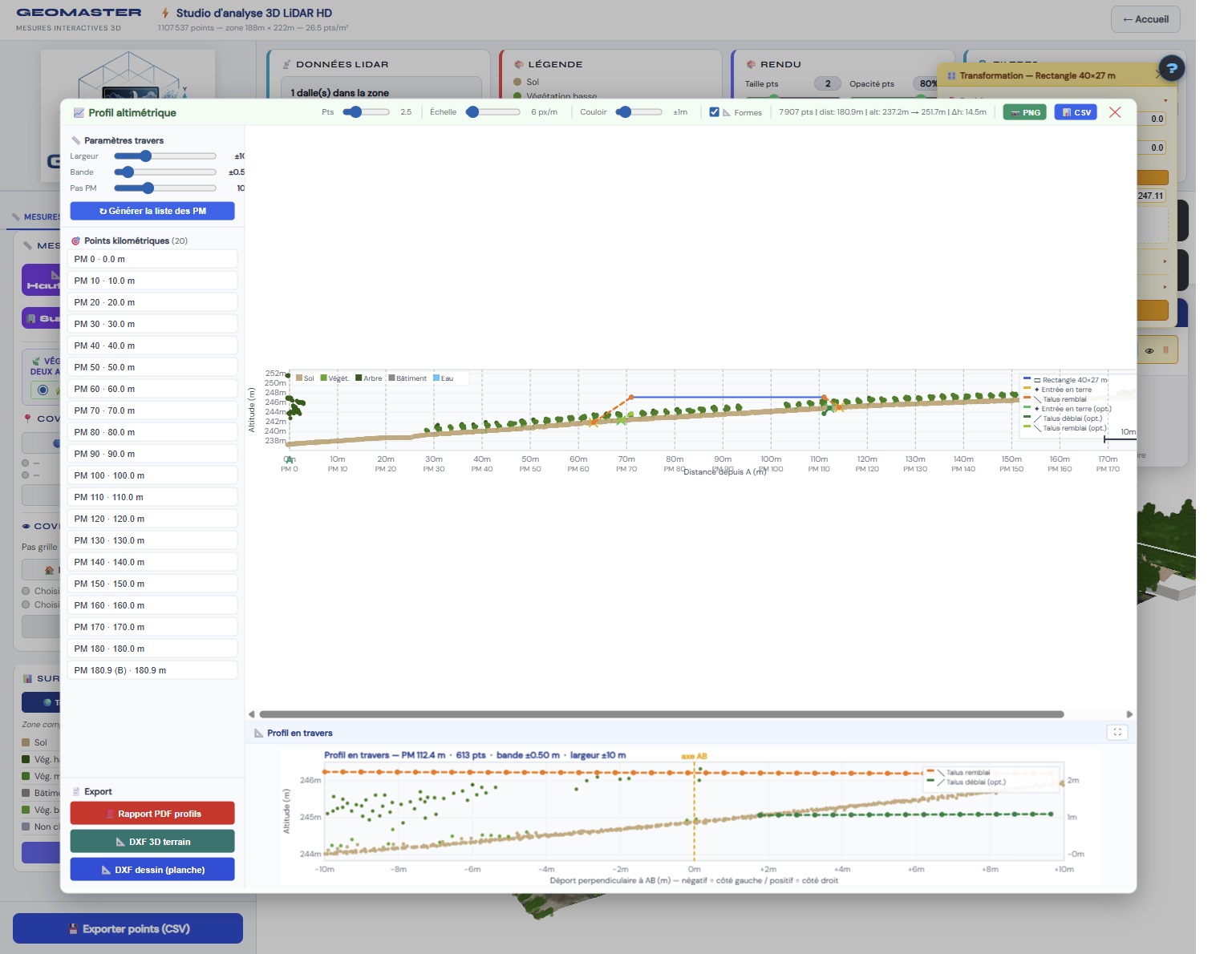The height and width of the screenshot is (954, 1232).
Task: Expand Profil en travers to fullscreen
Action: [x=1117, y=732]
